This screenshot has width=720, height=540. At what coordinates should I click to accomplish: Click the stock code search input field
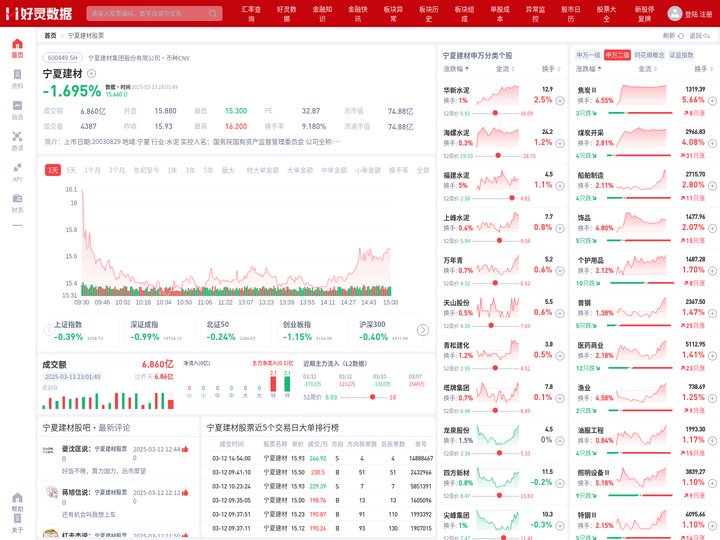154,13
